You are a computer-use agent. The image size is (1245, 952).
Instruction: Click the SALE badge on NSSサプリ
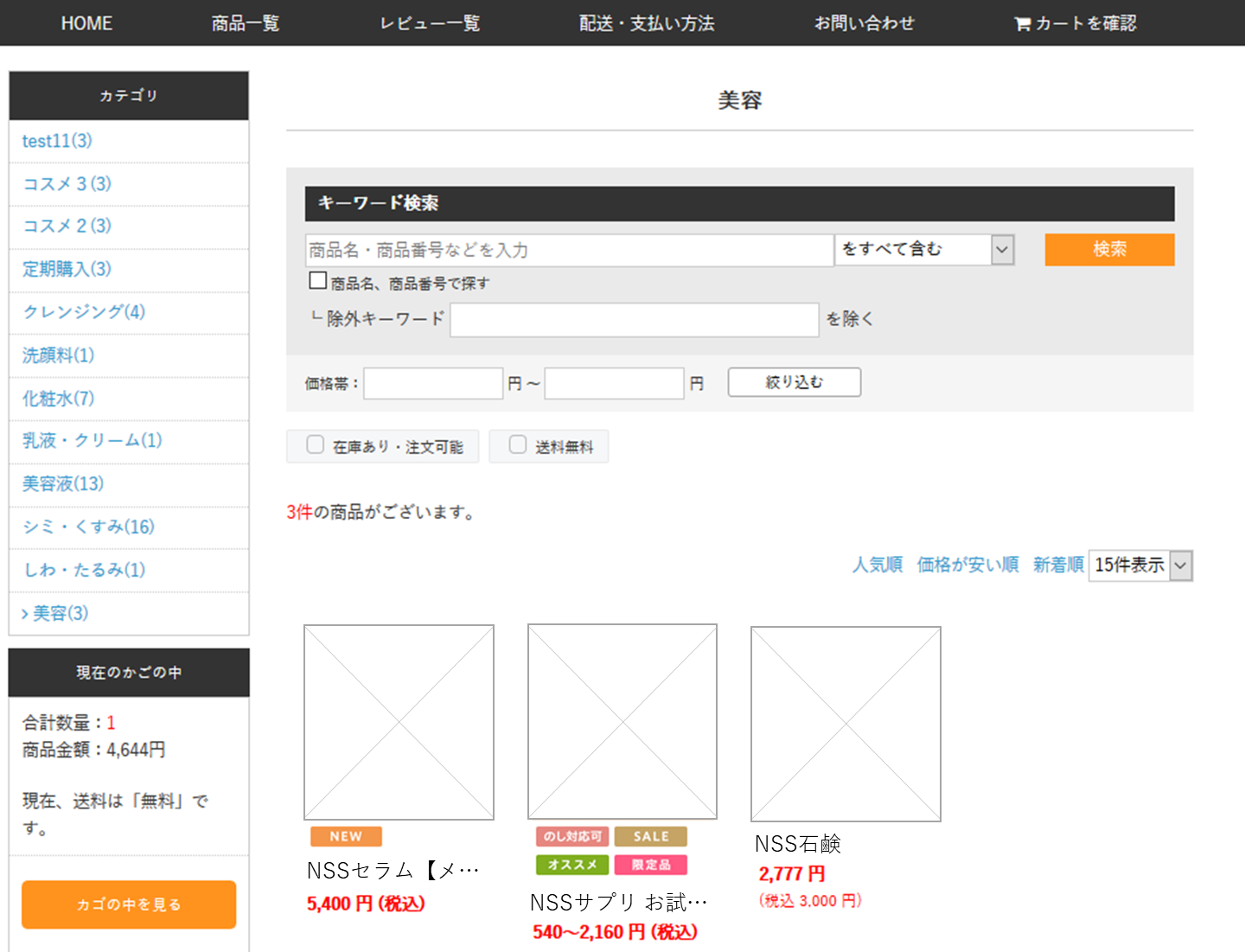coord(650,836)
